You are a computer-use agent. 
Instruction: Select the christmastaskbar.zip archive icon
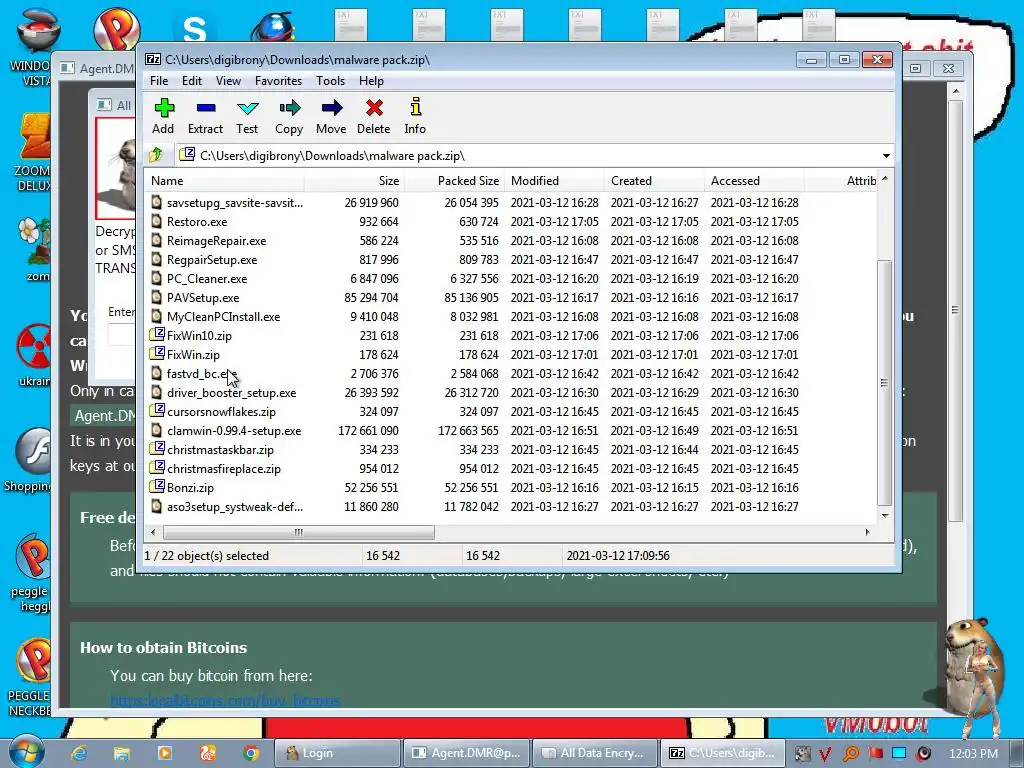tap(157, 449)
